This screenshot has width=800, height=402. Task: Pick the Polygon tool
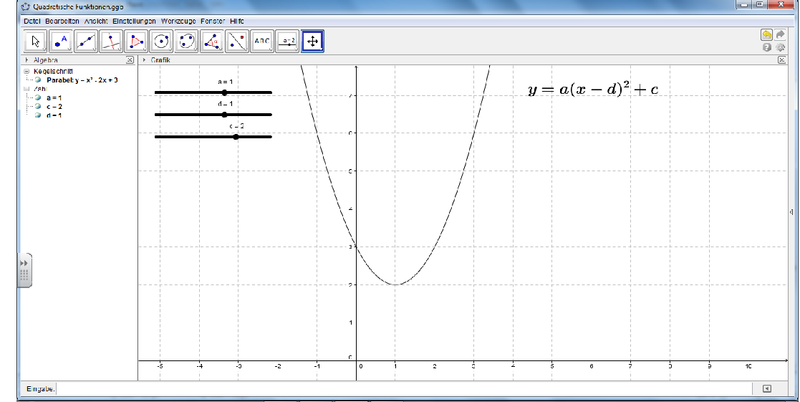[x=137, y=41]
